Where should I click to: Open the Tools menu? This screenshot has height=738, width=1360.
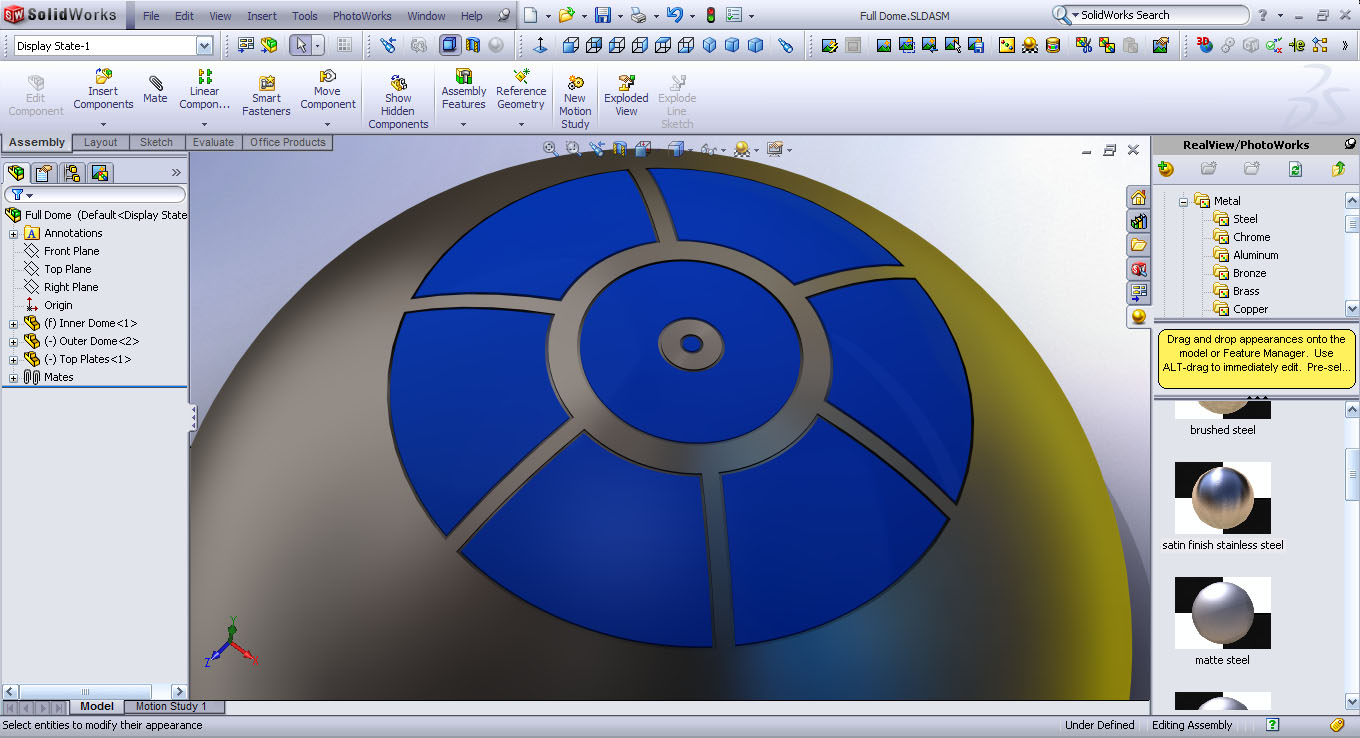305,16
